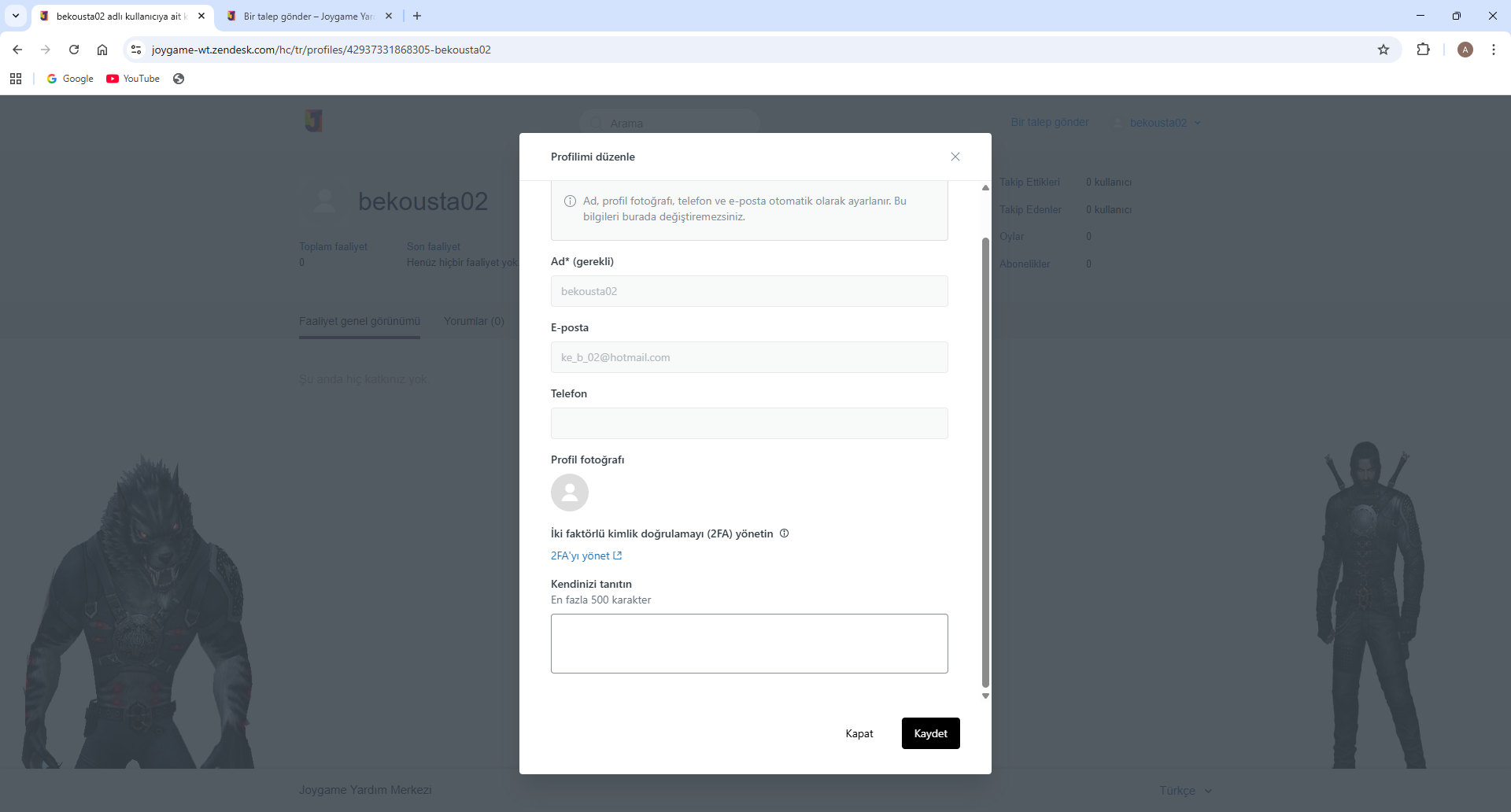Click the Takip Edenler label
The height and width of the screenshot is (812, 1511).
coord(1030,210)
